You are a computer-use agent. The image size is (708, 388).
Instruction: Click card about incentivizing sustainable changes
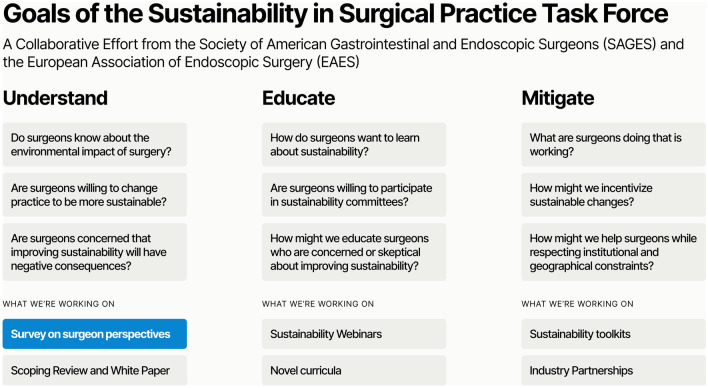(x=613, y=195)
